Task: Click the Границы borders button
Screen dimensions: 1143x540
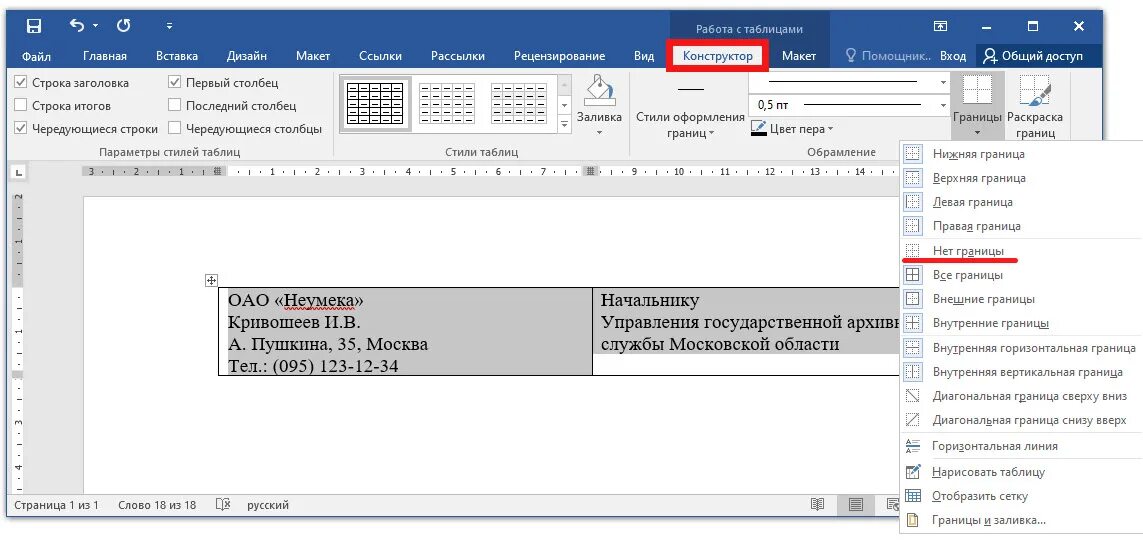Action: point(978,106)
